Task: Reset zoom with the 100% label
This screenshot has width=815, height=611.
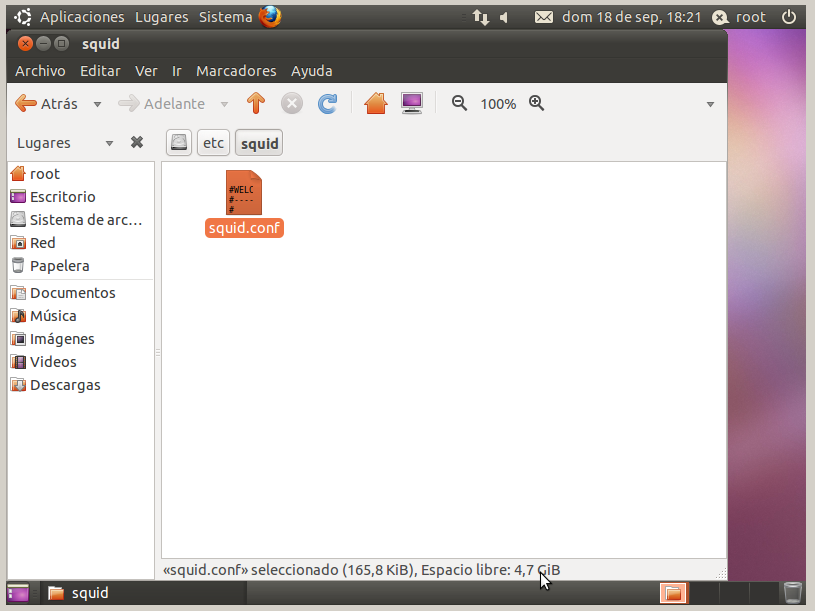Action: [498, 104]
